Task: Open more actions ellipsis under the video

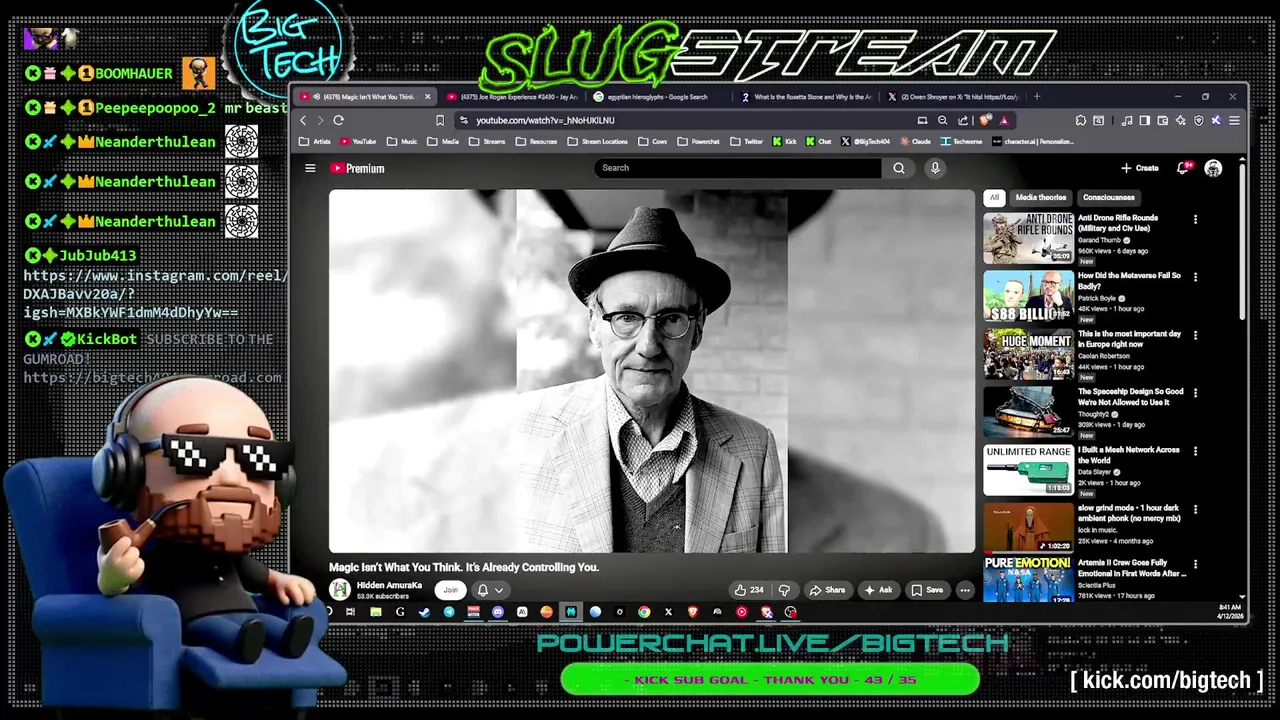Action: pos(965,590)
